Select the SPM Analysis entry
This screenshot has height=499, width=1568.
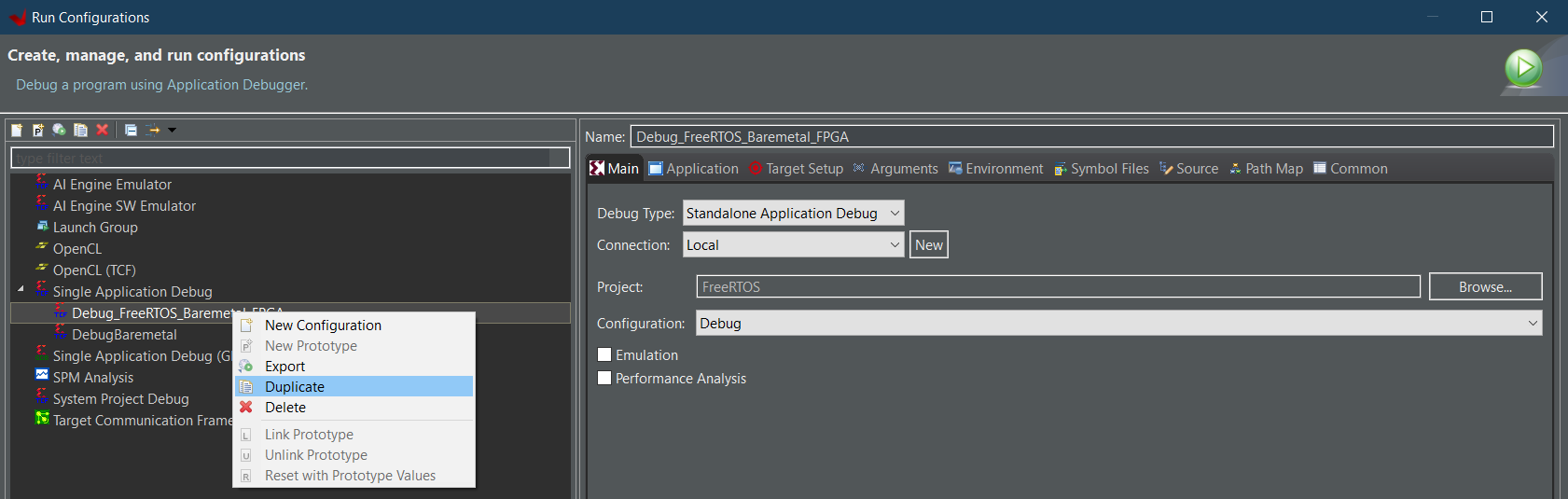pyautogui.click(x=93, y=378)
